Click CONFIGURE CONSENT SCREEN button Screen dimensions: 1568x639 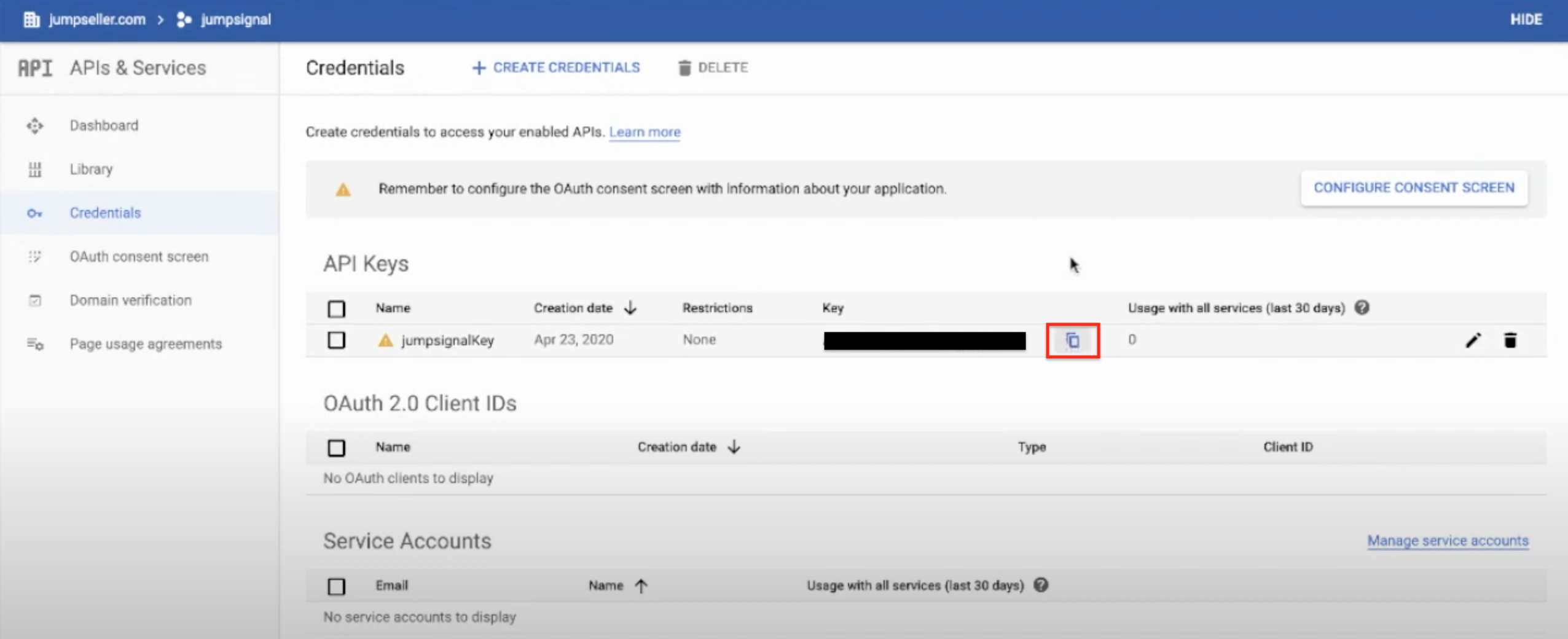click(1414, 188)
